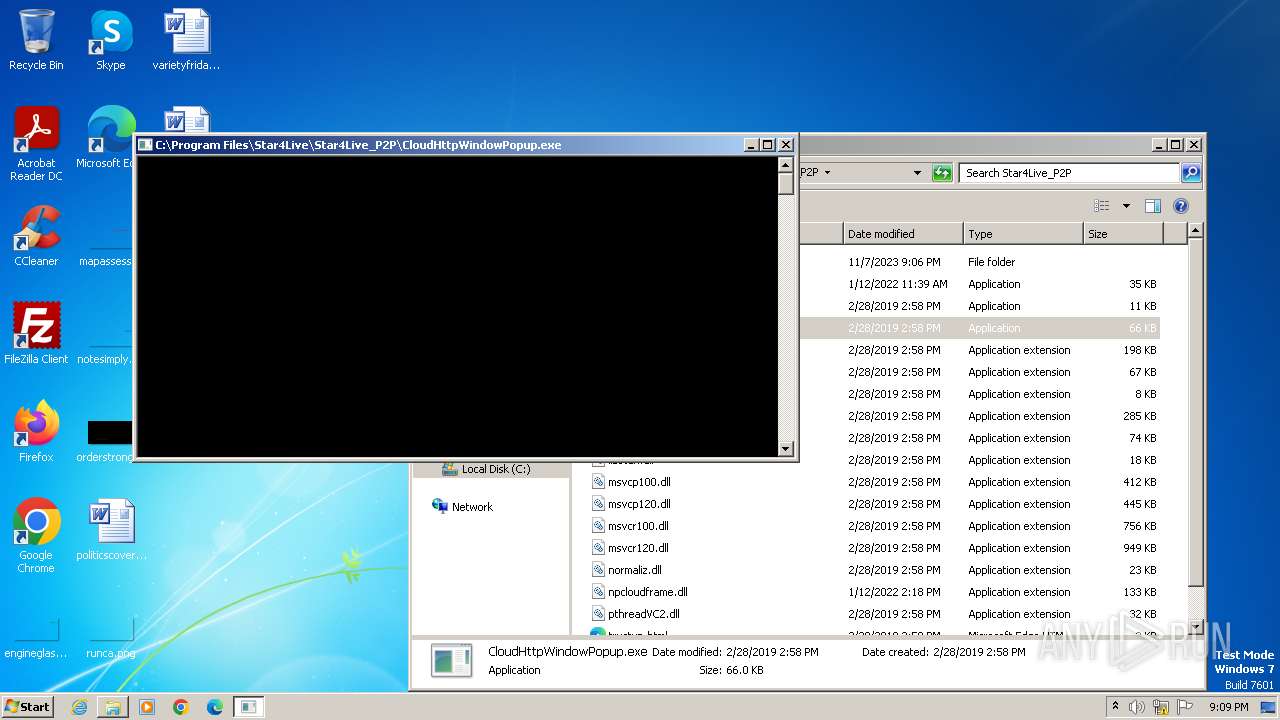Screen dimensions: 1280x720
Task: Toggle the preview pane in Explorer
Action: coord(1153,206)
